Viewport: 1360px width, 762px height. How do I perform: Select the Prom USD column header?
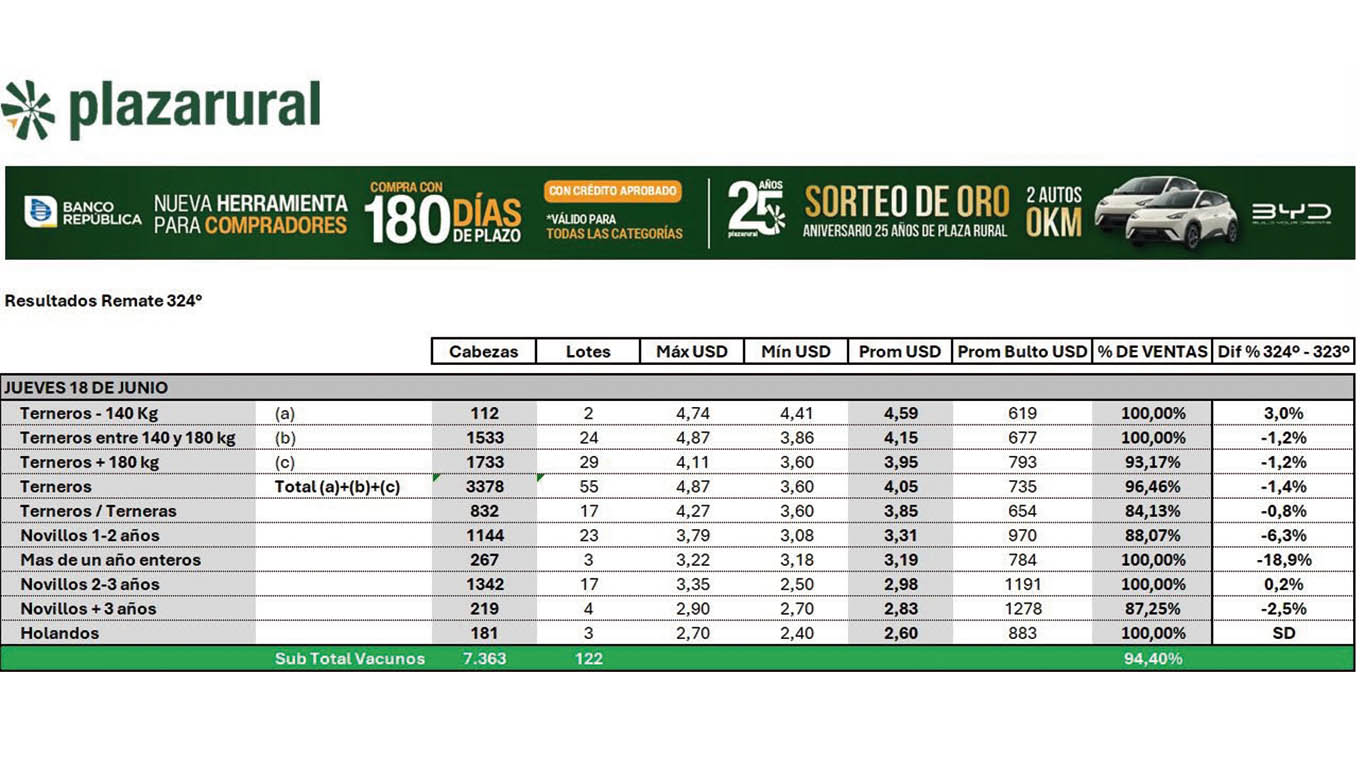(x=900, y=351)
